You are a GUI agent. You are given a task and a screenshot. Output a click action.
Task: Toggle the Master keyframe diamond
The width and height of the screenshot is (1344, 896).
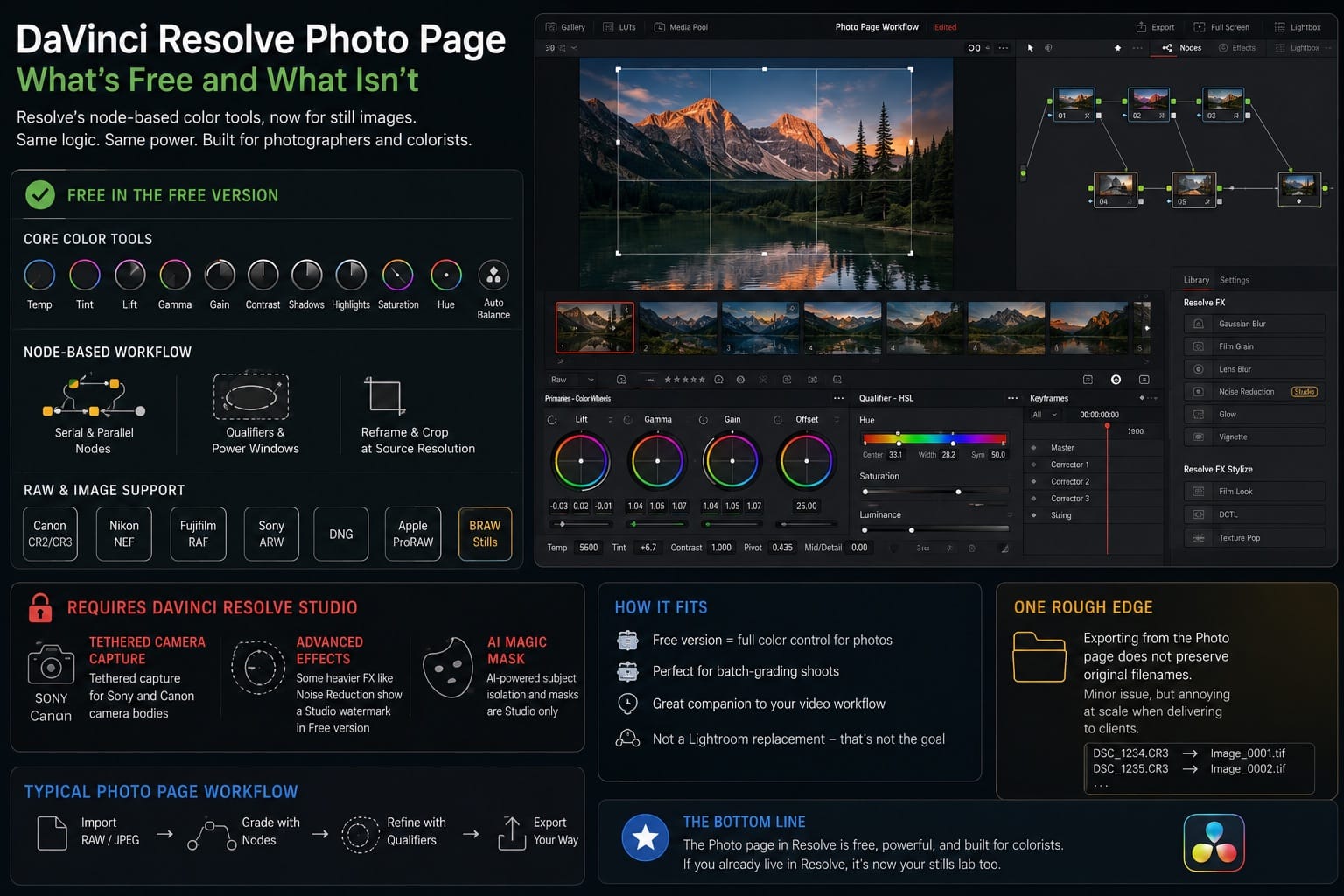point(1033,448)
